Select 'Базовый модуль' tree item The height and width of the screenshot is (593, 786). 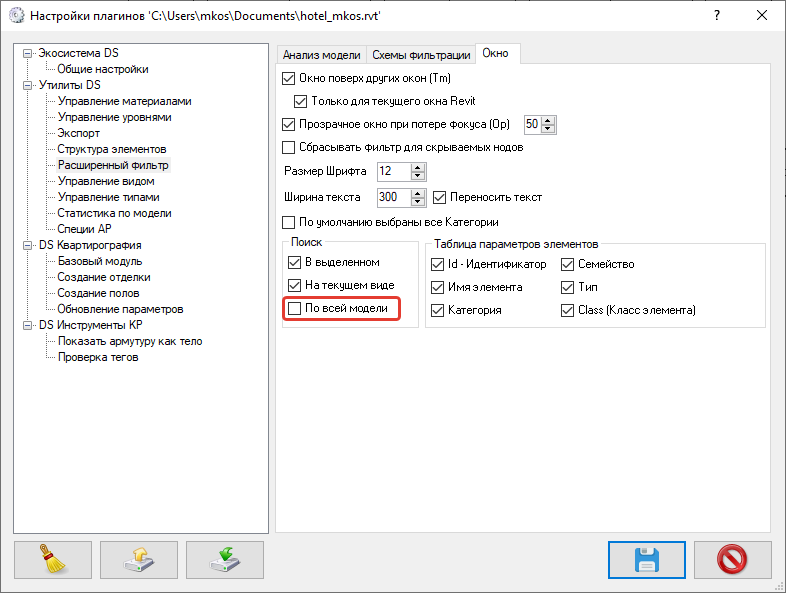tap(100, 261)
